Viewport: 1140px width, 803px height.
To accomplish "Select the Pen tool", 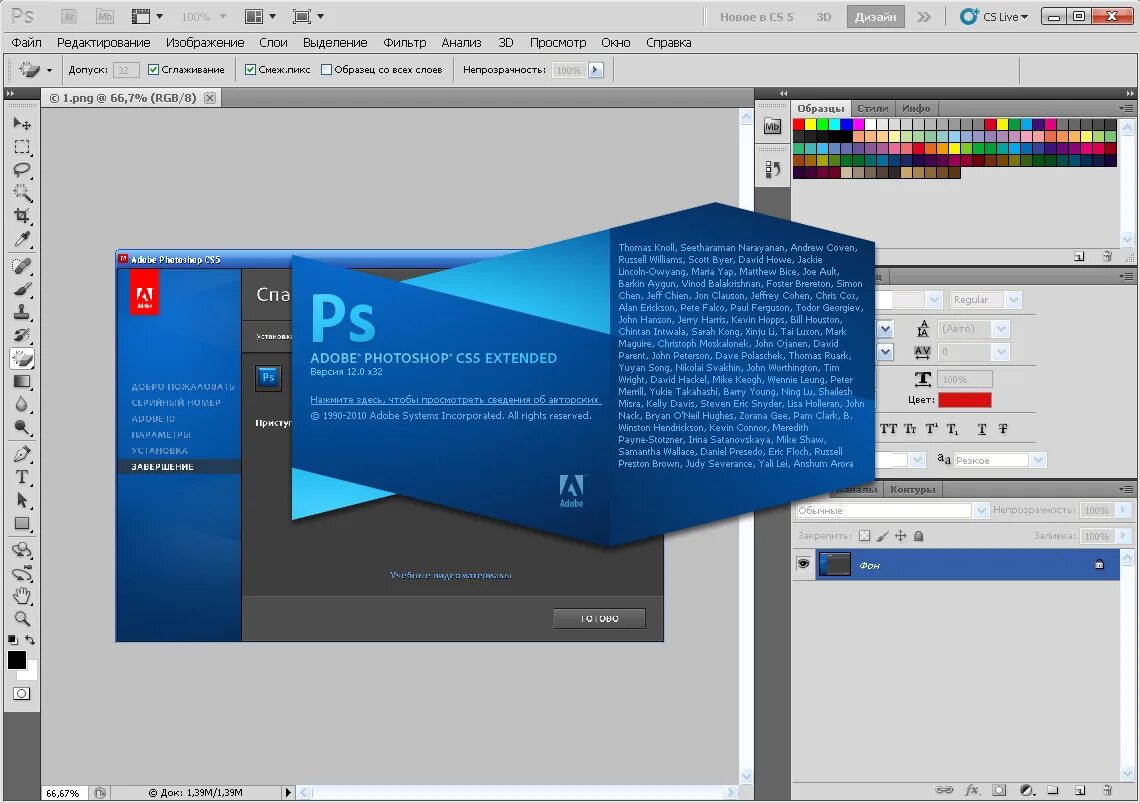I will pyautogui.click(x=22, y=455).
